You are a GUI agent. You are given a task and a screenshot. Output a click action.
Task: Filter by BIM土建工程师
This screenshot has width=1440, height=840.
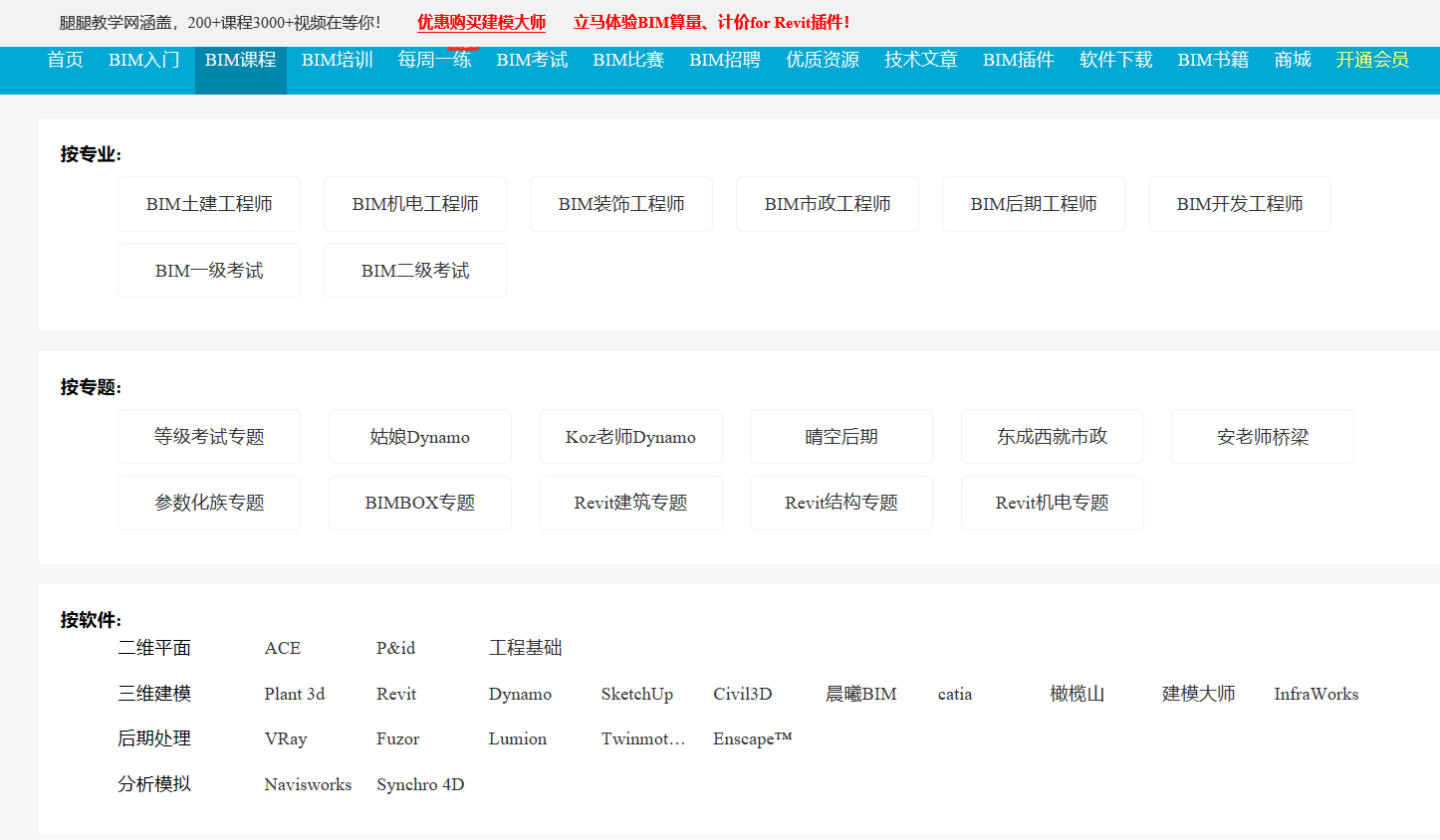(x=209, y=204)
